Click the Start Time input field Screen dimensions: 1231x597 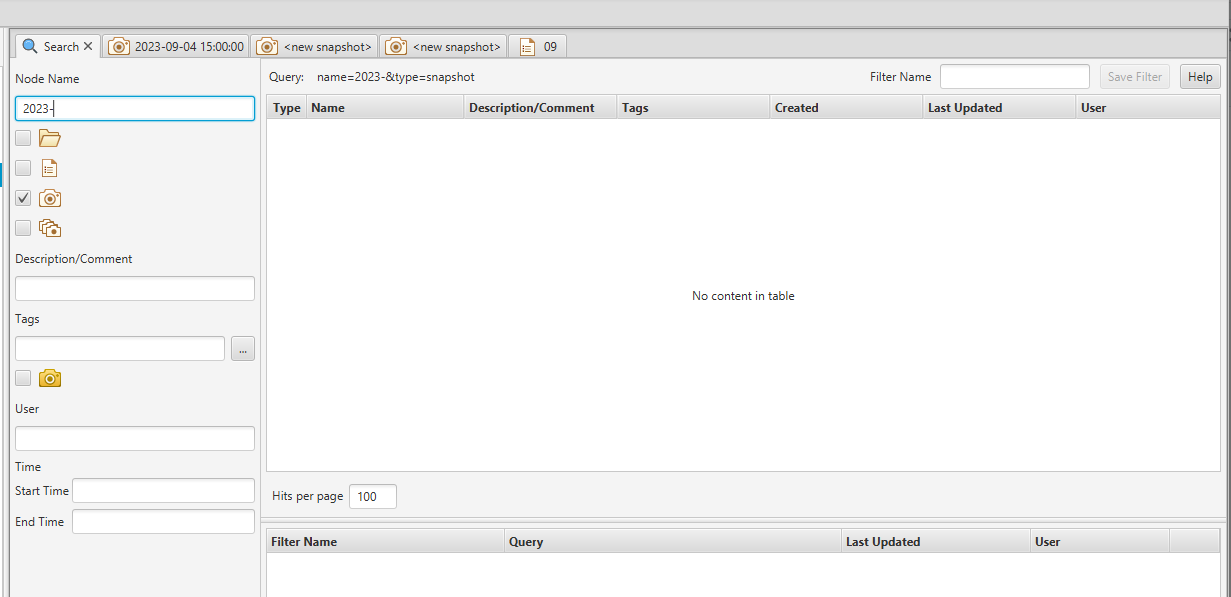click(x=162, y=490)
